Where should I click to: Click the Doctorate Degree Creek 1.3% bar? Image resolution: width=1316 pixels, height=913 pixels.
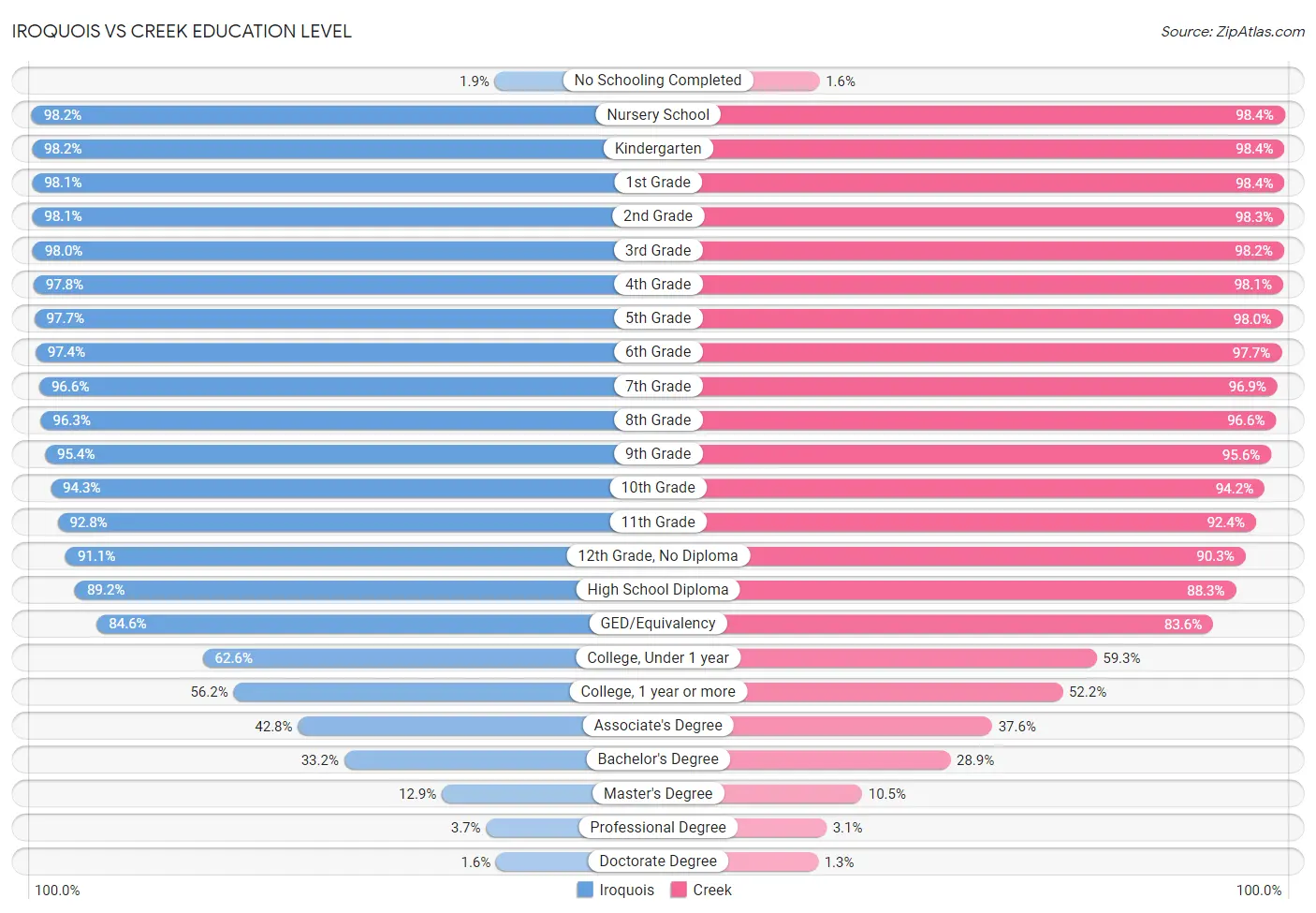pos(738,861)
